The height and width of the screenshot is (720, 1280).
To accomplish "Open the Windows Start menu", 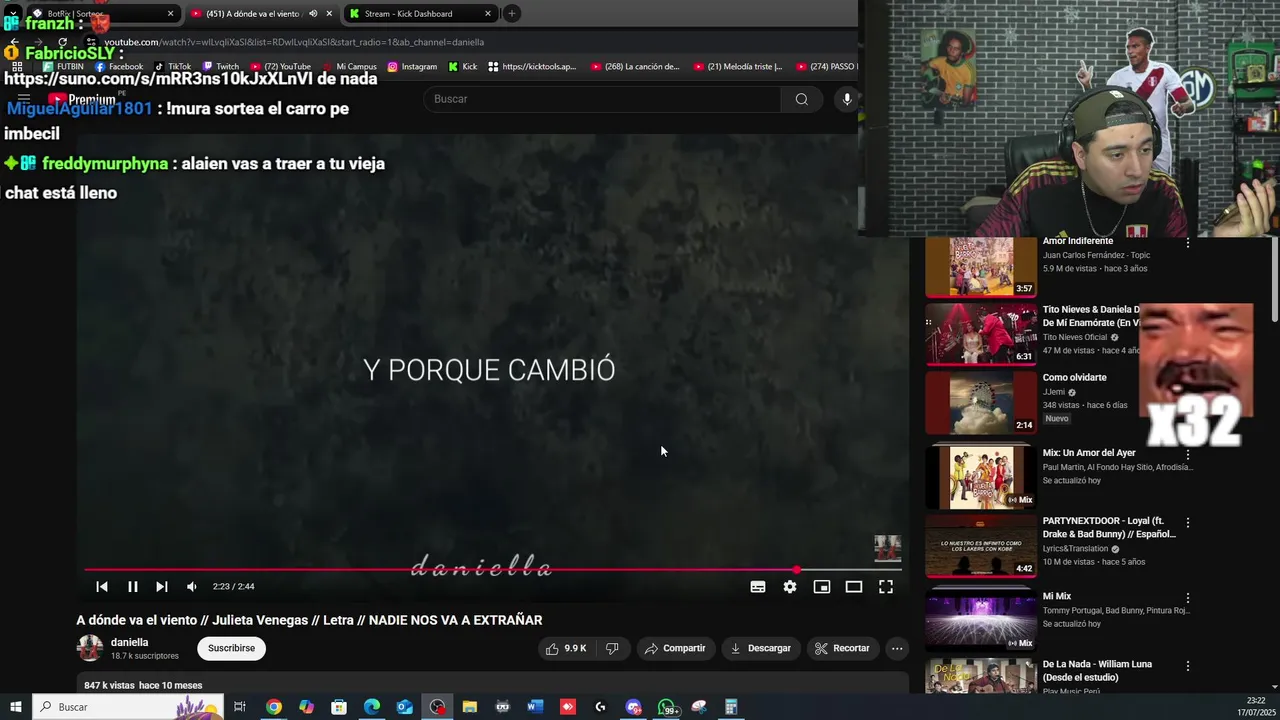I will coord(15,707).
